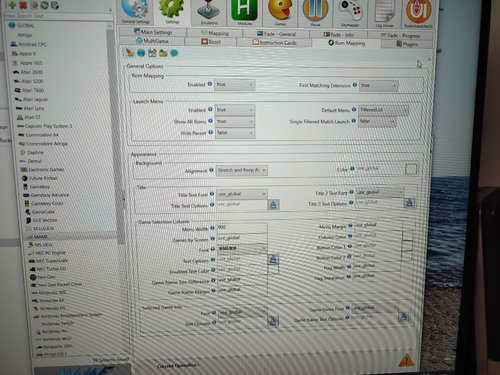Image resolution: width=500 pixels, height=375 pixels.
Task: Open Title 2 Text Options font editor button
Action: (409, 202)
